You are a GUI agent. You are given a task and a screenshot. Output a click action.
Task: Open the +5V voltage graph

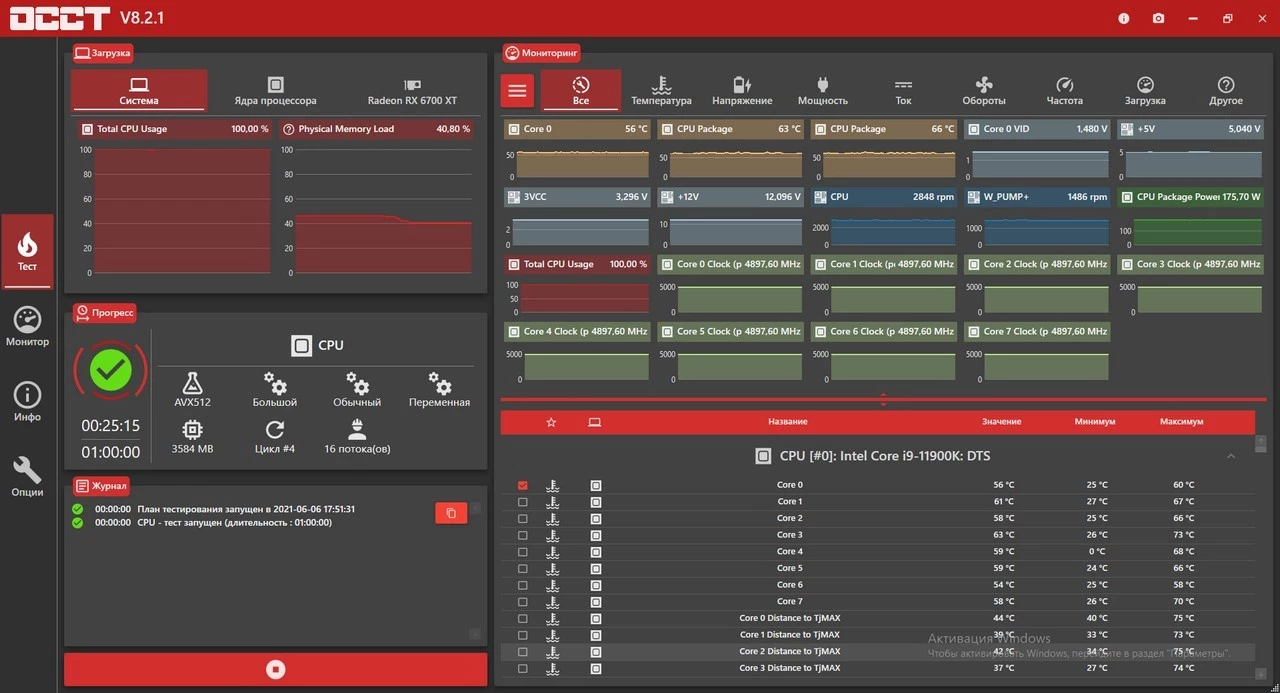(x=1190, y=151)
